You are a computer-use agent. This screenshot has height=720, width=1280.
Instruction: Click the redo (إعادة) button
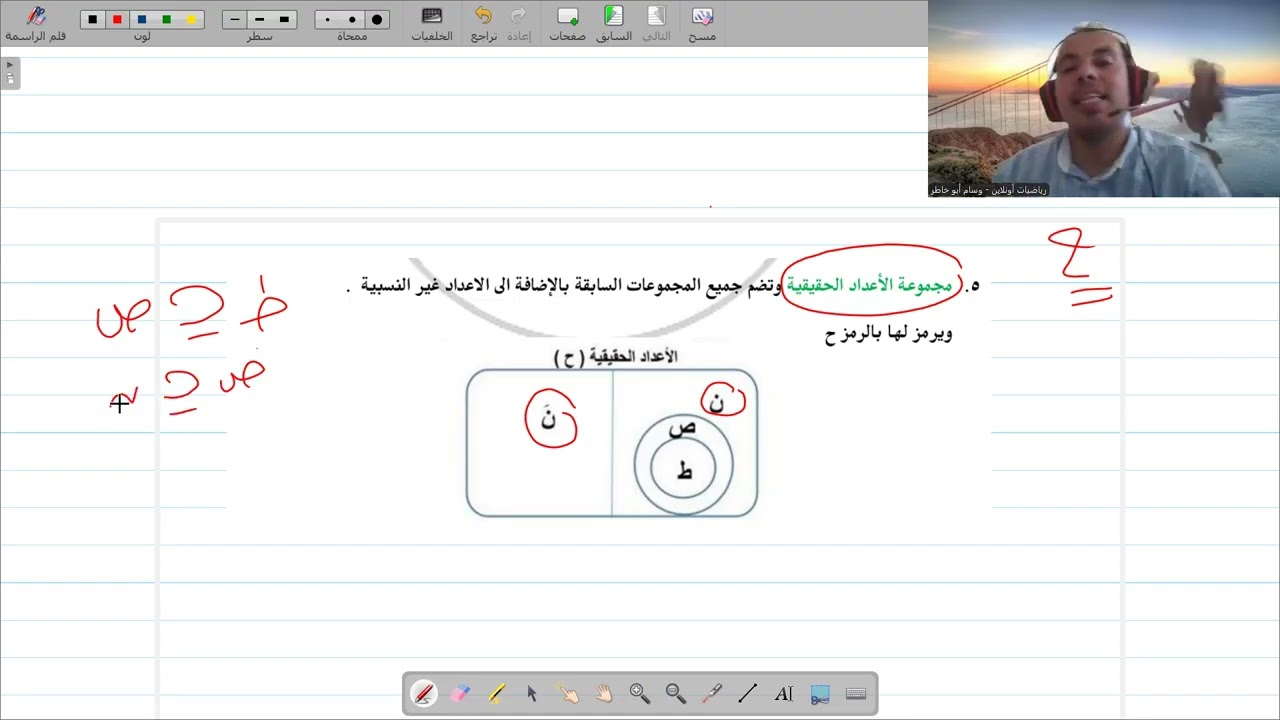518,24
